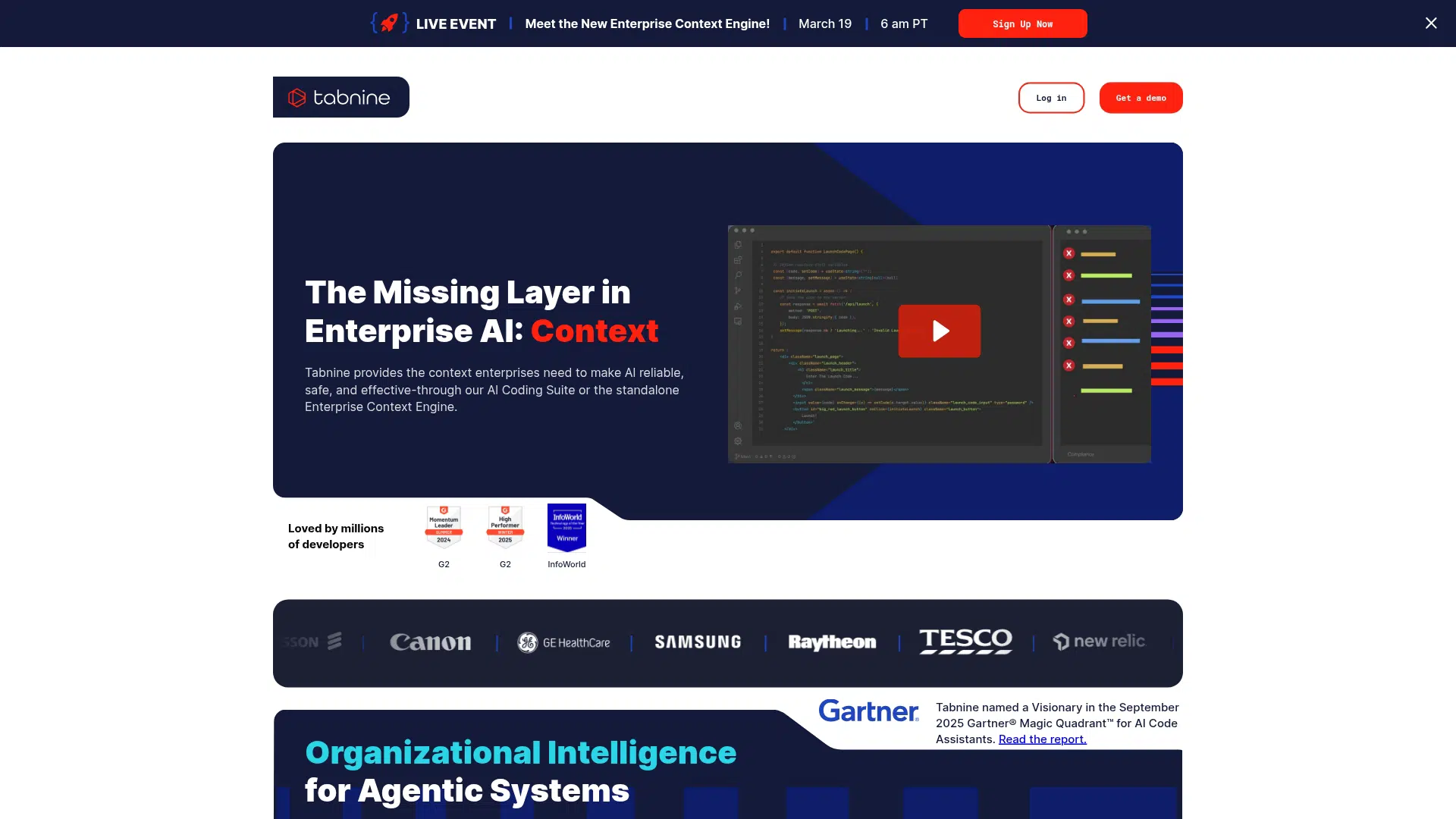Close the live event banner
This screenshot has width=1456, height=819.
1430,24
